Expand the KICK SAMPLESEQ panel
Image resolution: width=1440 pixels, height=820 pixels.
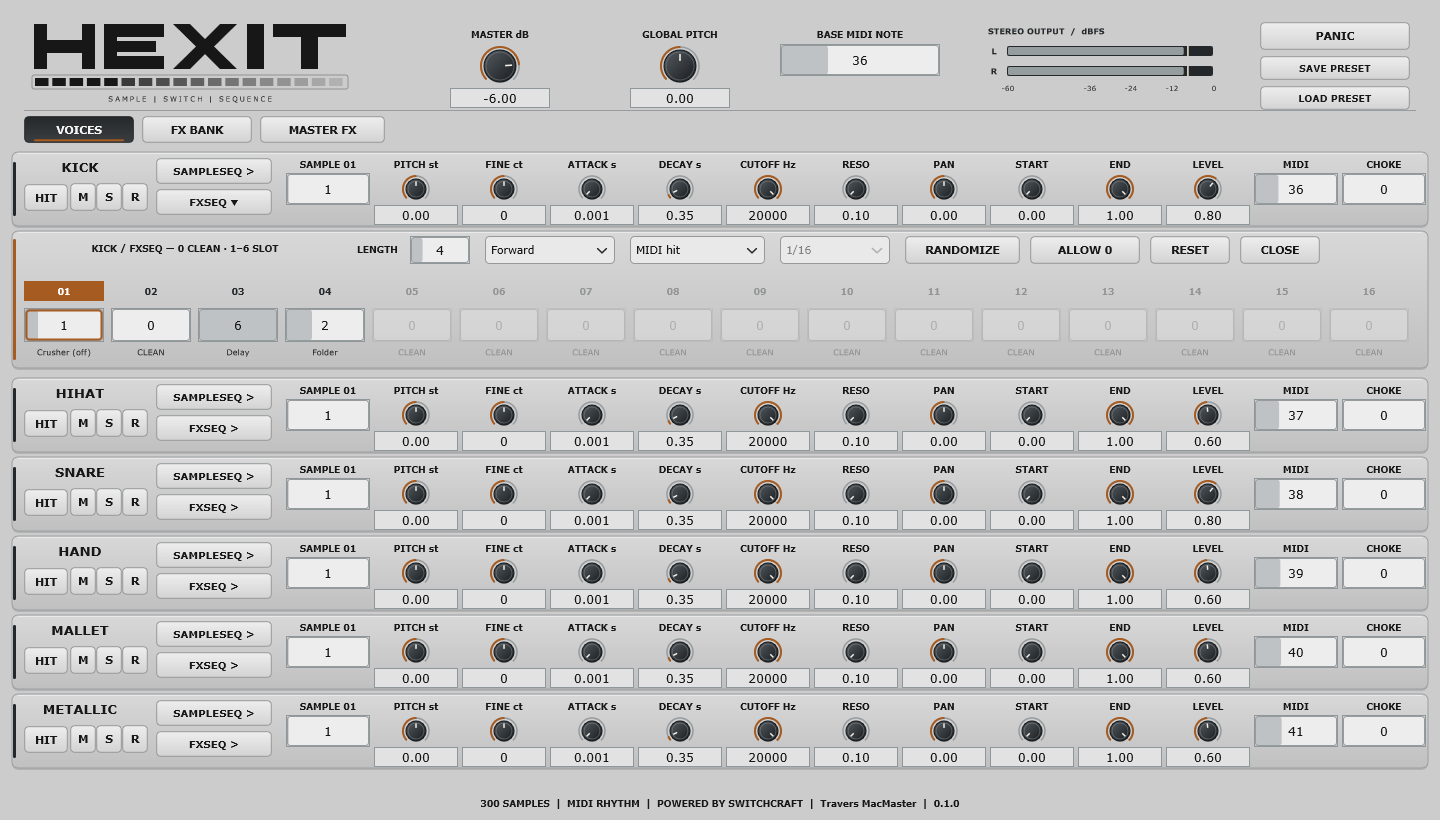click(214, 171)
